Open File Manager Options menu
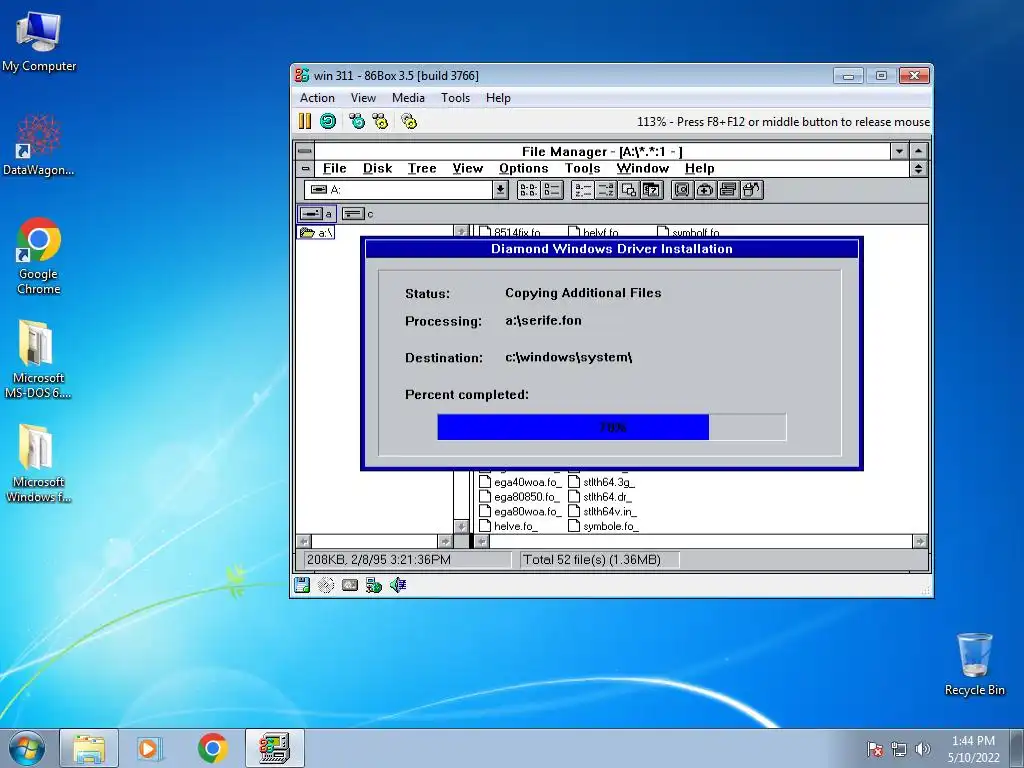The image size is (1024, 768). (524, 168)
